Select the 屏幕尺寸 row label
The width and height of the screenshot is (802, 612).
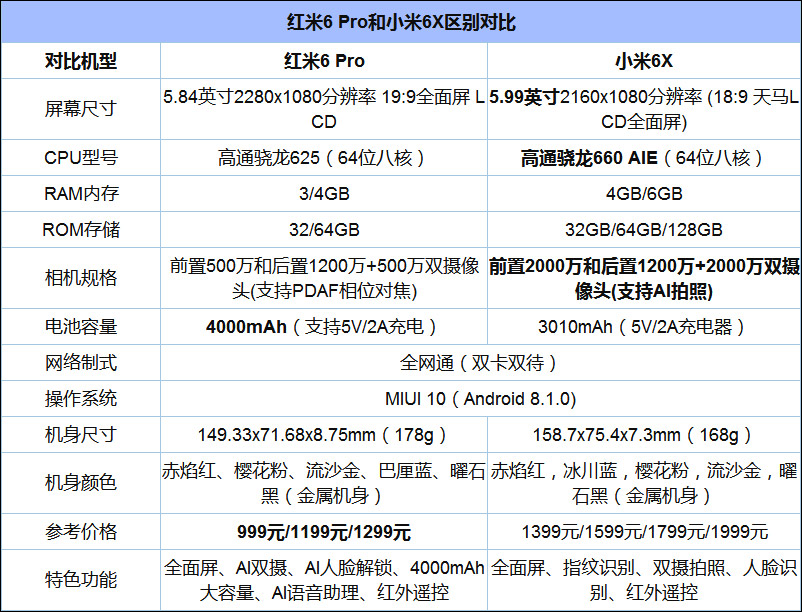[81, 109]
